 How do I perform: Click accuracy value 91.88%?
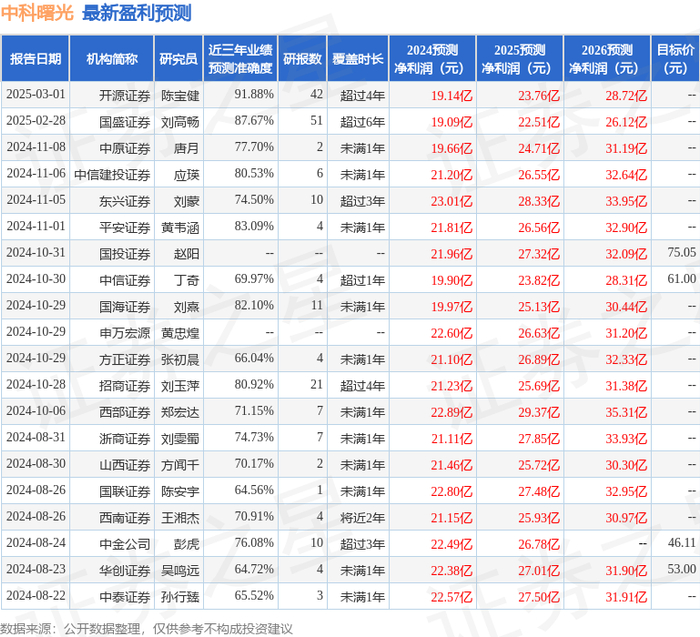254,94
